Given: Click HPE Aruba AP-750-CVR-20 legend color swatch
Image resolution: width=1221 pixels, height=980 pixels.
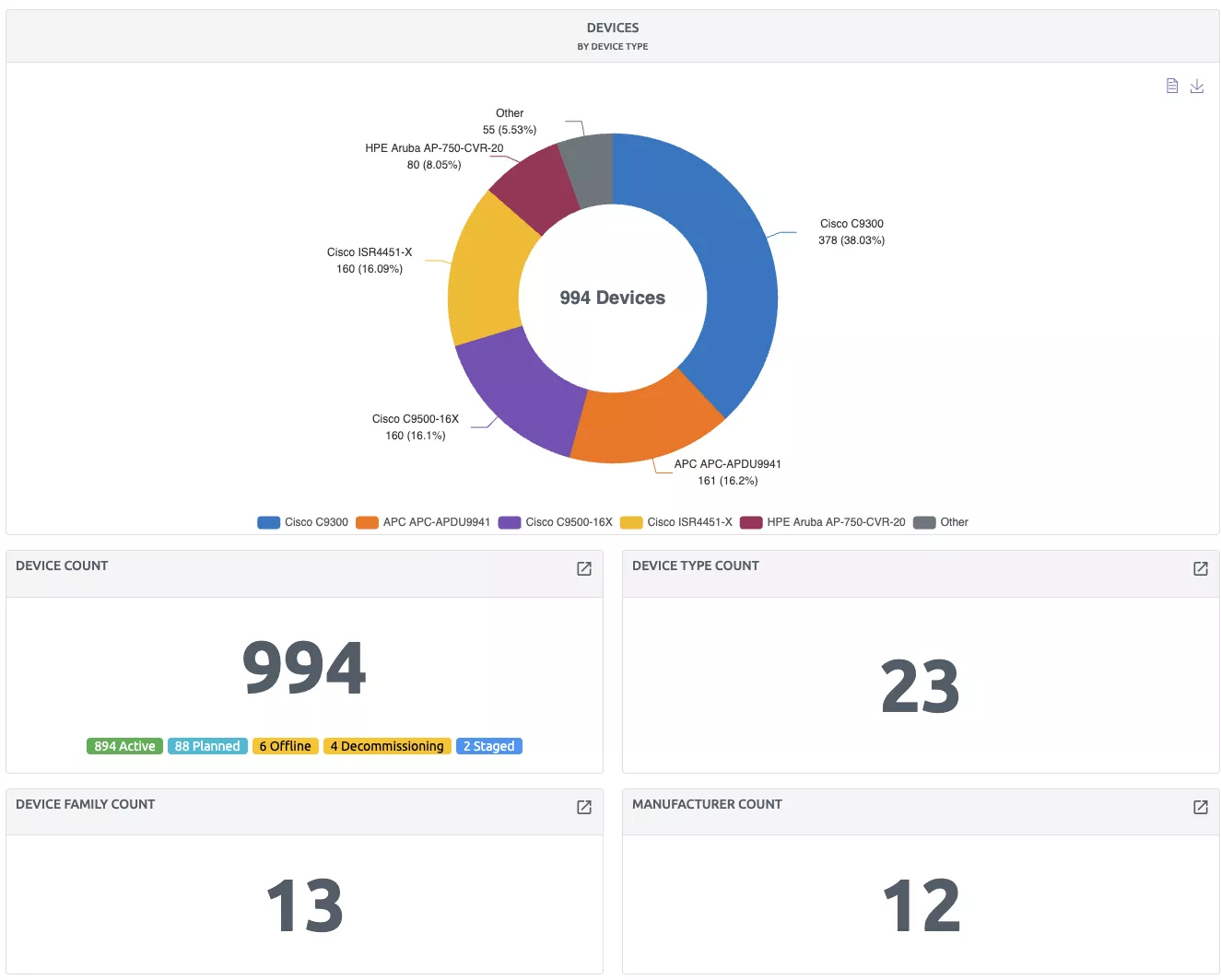Looking at the screenshot, I should tap(751, 522).
